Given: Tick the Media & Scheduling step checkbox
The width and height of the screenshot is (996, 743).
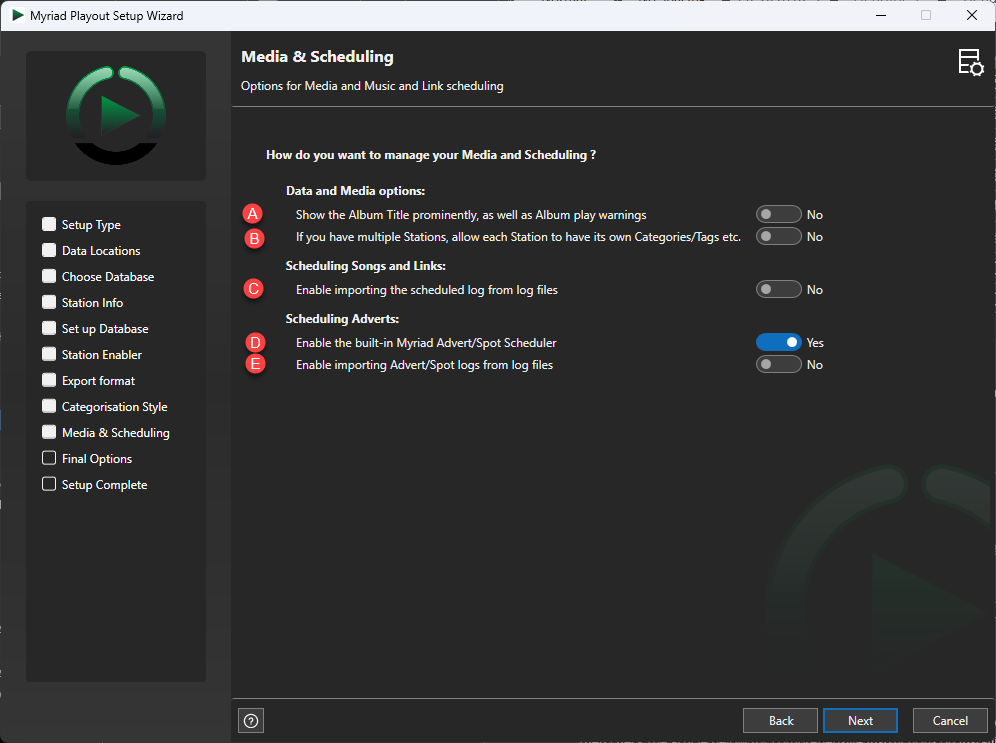Looking at the screenshot, I should pyautogui.click(x=49, y=432).
